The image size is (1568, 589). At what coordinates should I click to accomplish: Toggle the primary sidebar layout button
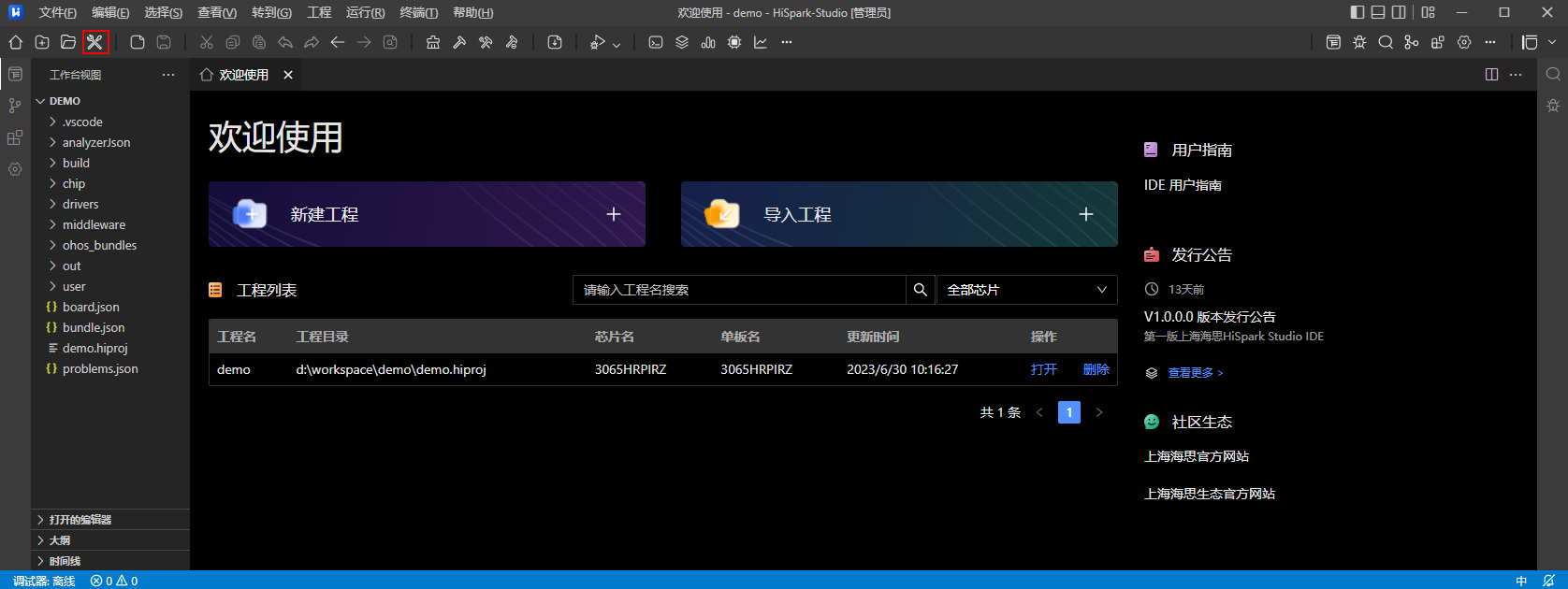(x=1357, y=12)
